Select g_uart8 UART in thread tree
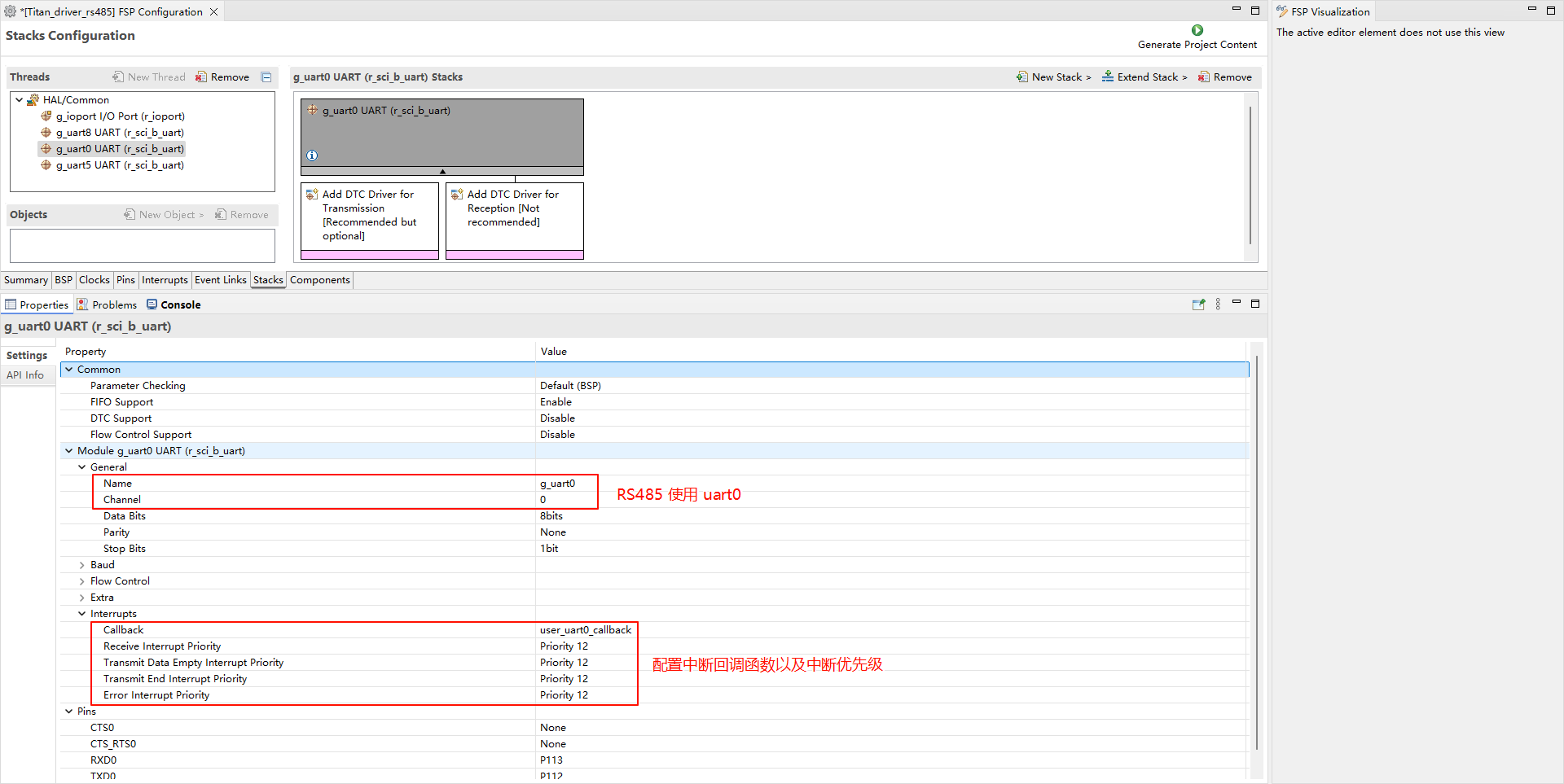The height and width of the screenshot is (784, 1564). click(119, 133)
